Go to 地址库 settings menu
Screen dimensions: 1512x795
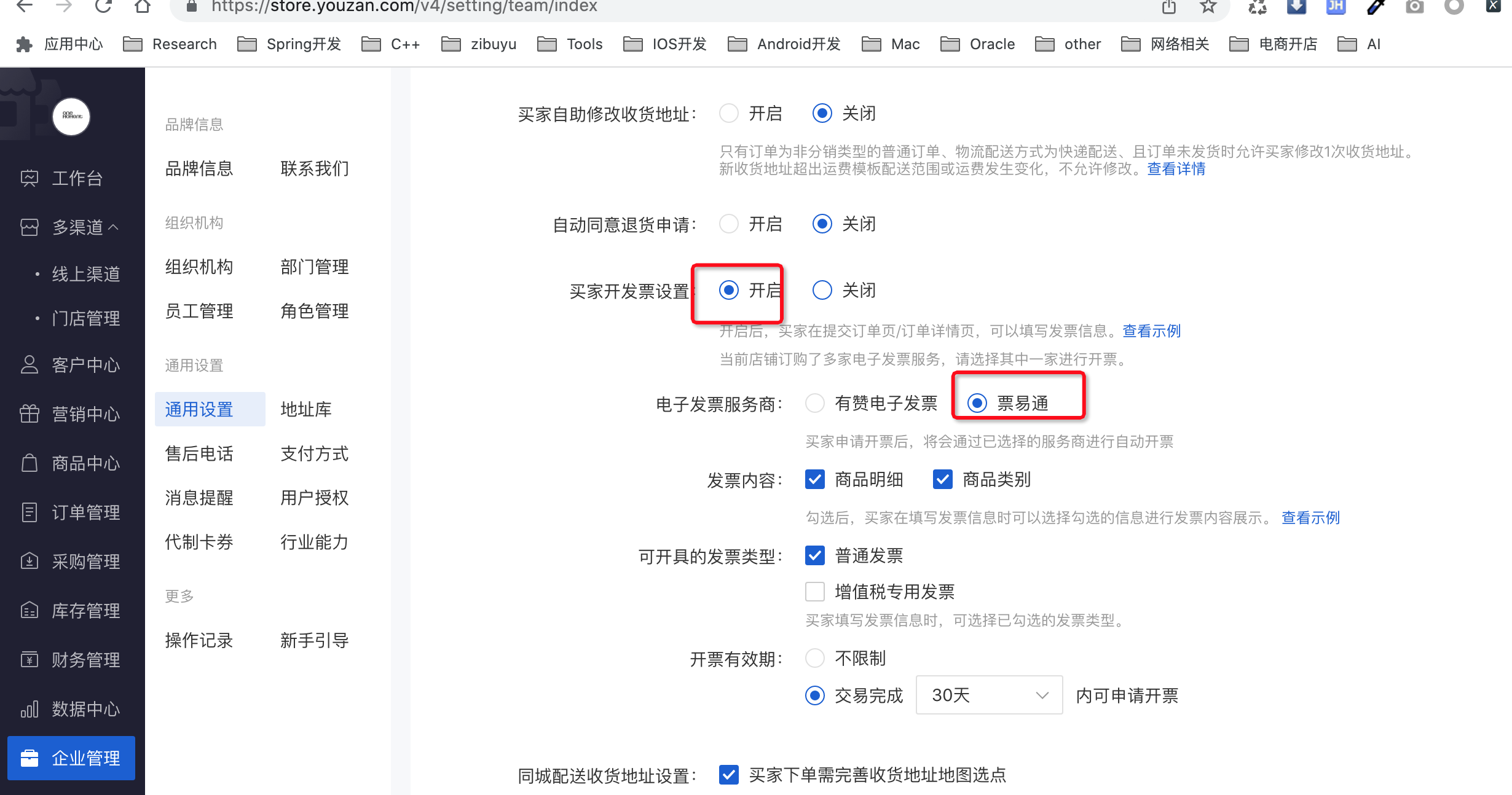[x=305, y=409]
